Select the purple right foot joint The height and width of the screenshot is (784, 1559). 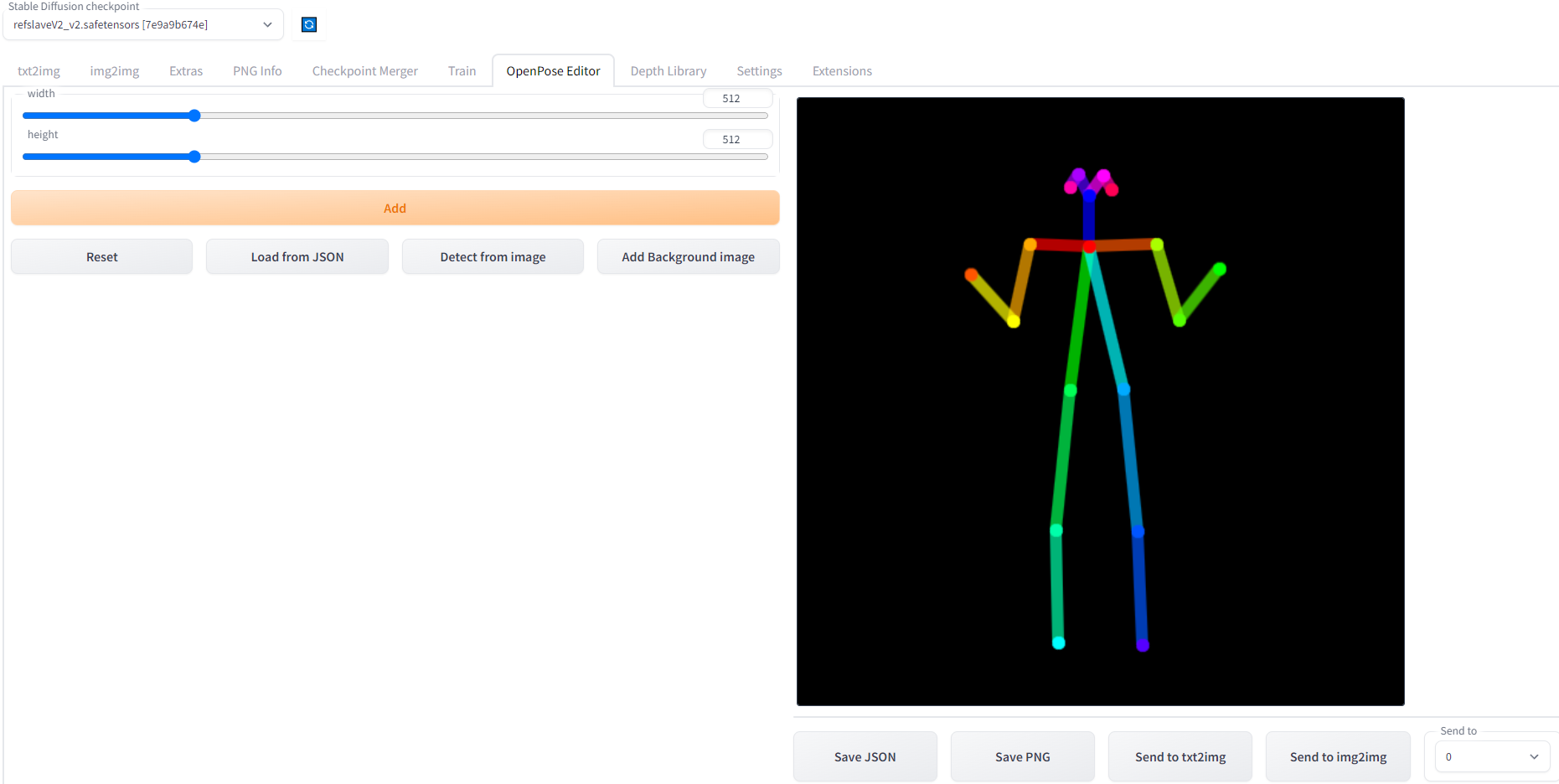click(x=1143, y=645)
